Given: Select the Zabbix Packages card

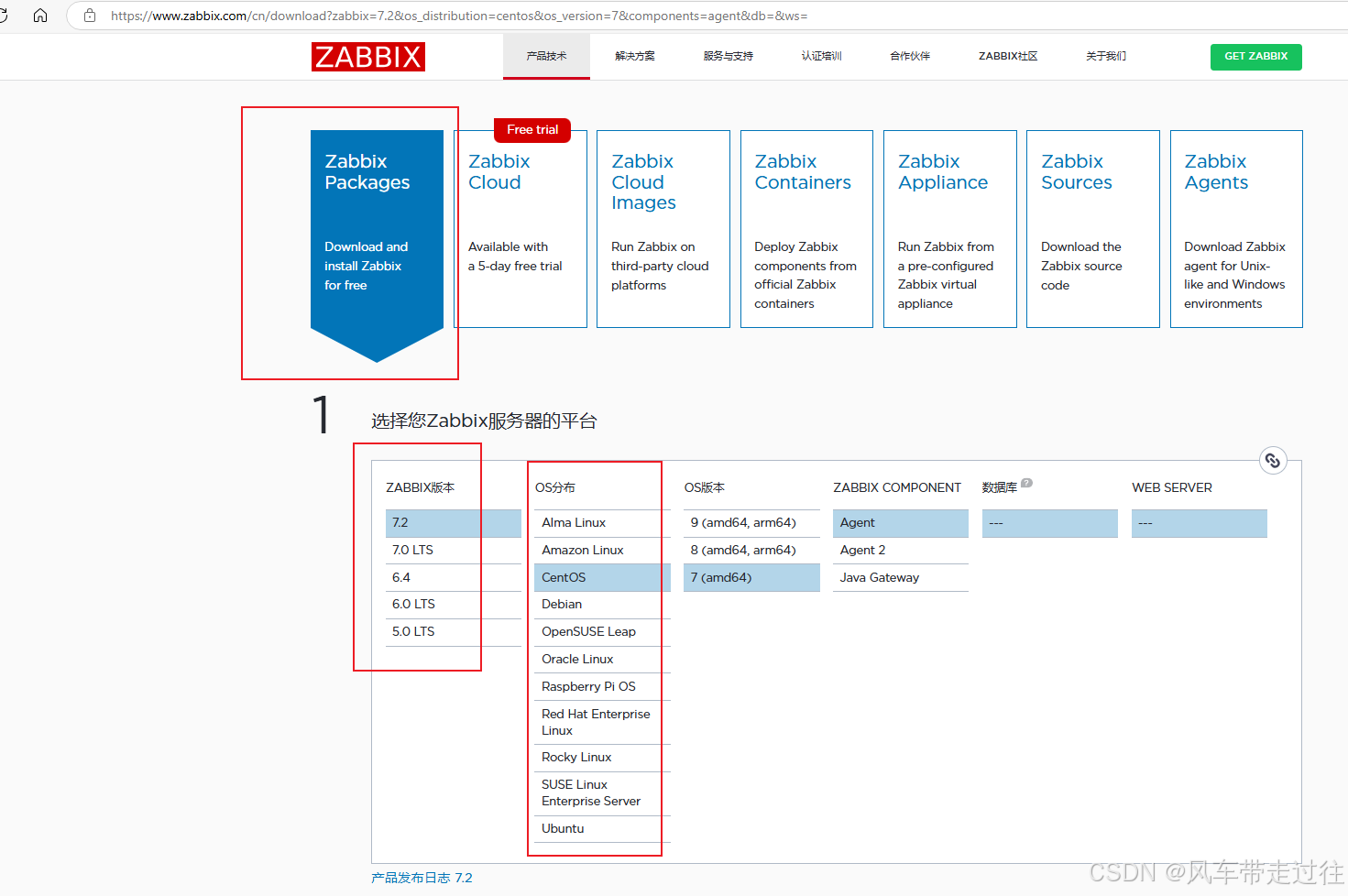Looking at the screenshot, I should coord(377,245).
